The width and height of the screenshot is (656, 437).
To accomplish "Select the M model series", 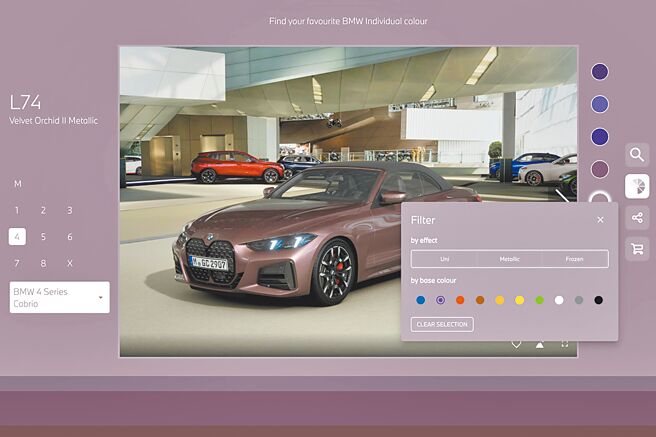I will pos(17,184).
